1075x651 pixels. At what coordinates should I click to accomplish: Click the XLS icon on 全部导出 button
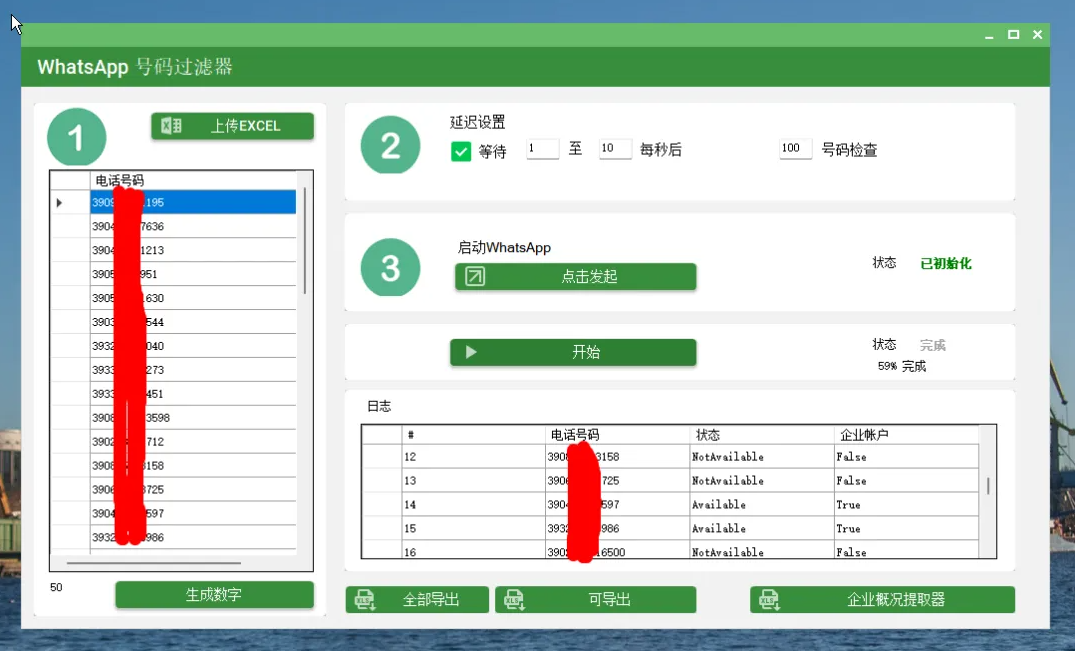point(366,600)
